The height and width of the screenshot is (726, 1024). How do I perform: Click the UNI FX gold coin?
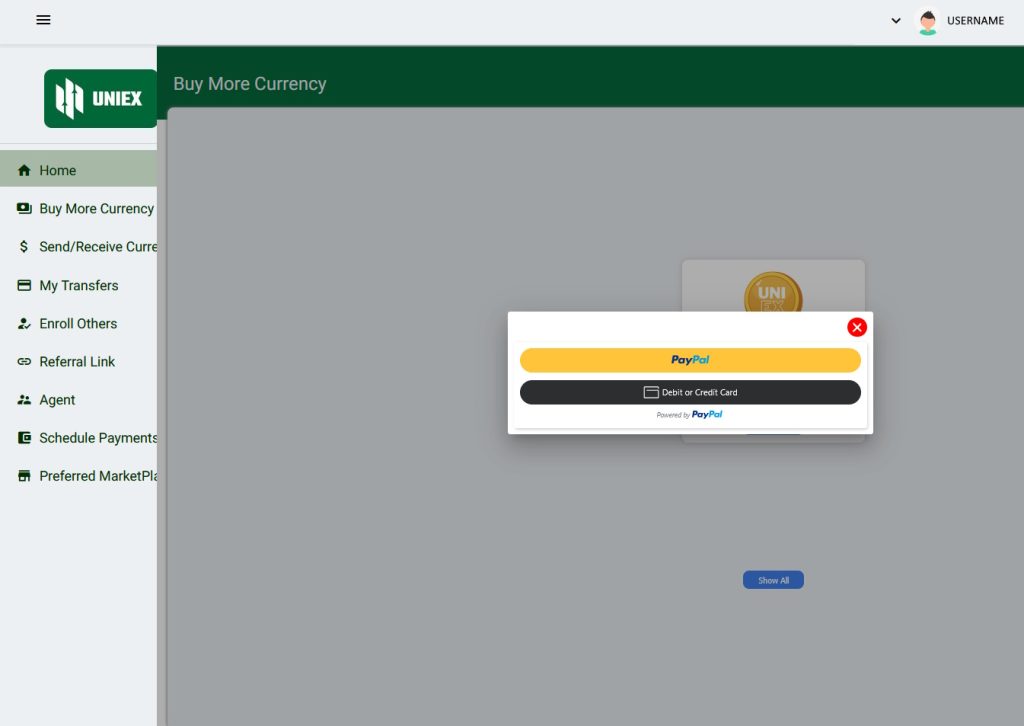click(x=773, y=293)
